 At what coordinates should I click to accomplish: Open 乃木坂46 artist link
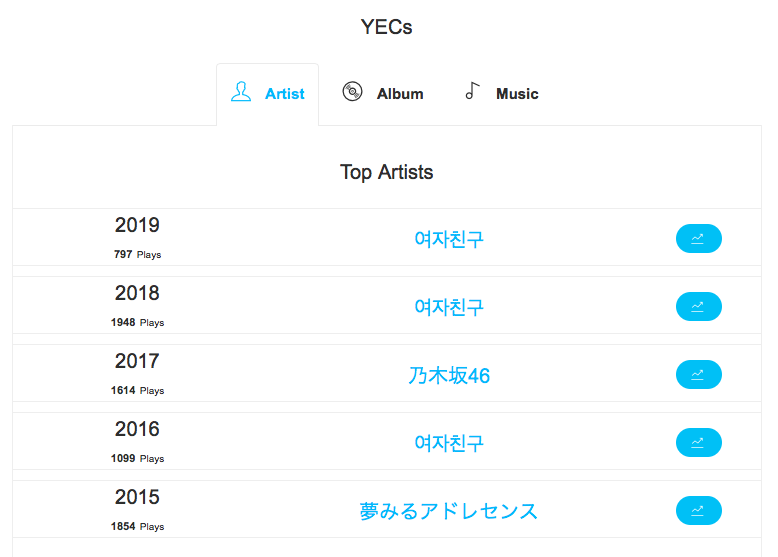click(449, 375)
